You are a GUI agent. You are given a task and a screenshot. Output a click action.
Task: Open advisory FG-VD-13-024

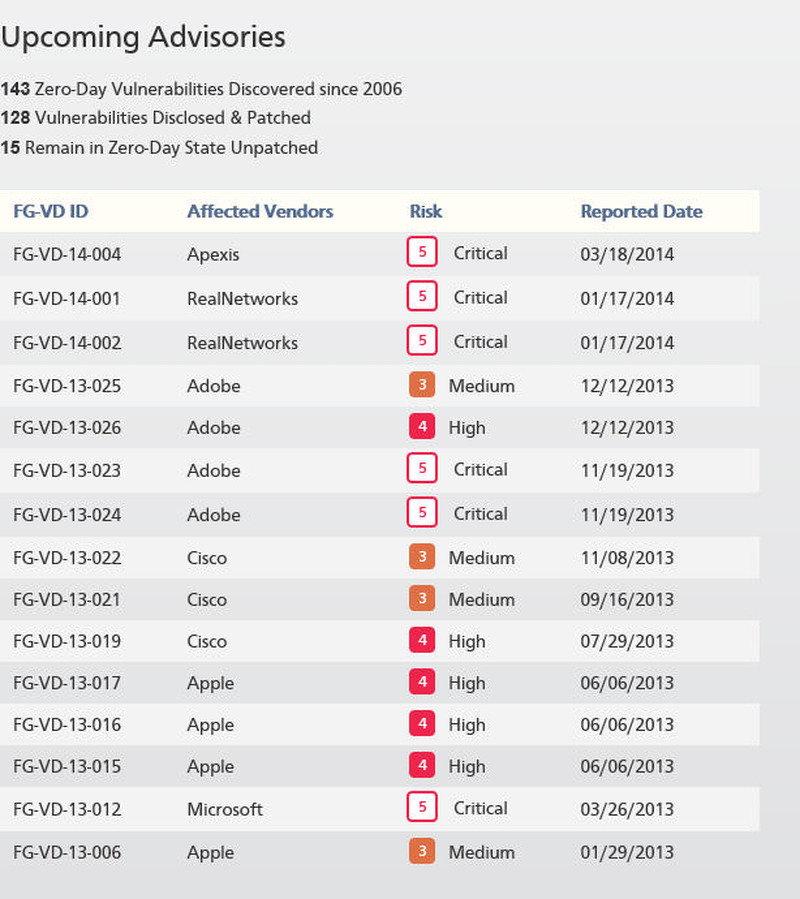[x=67, y=515]
